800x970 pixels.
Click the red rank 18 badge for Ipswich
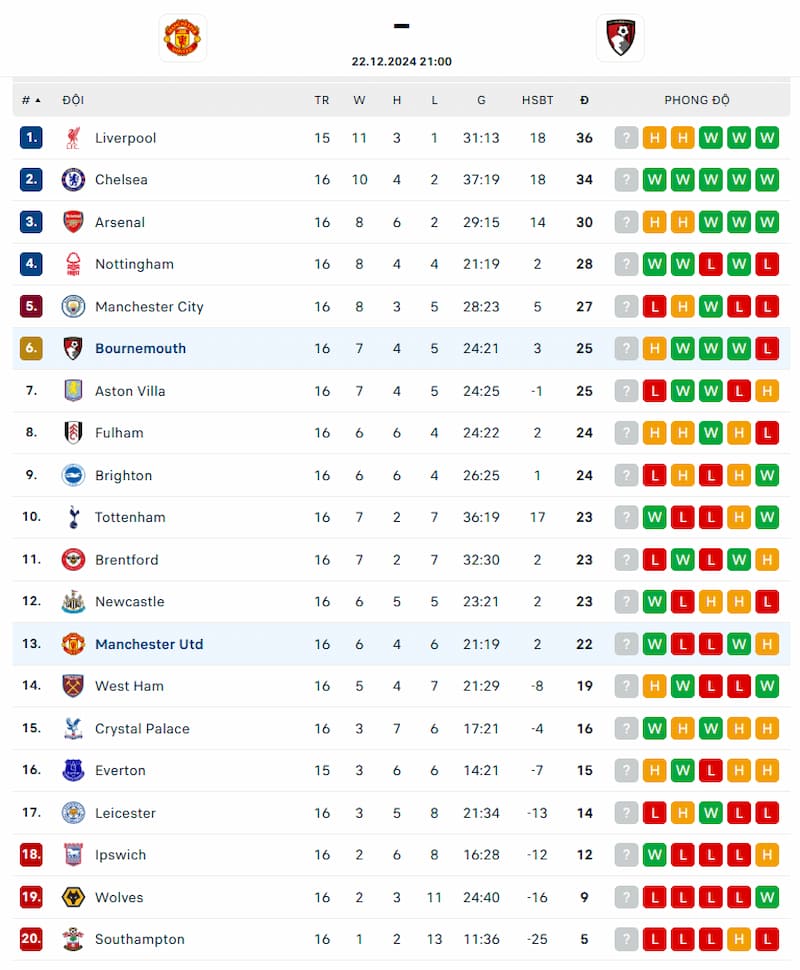click(x=31, y=855)
